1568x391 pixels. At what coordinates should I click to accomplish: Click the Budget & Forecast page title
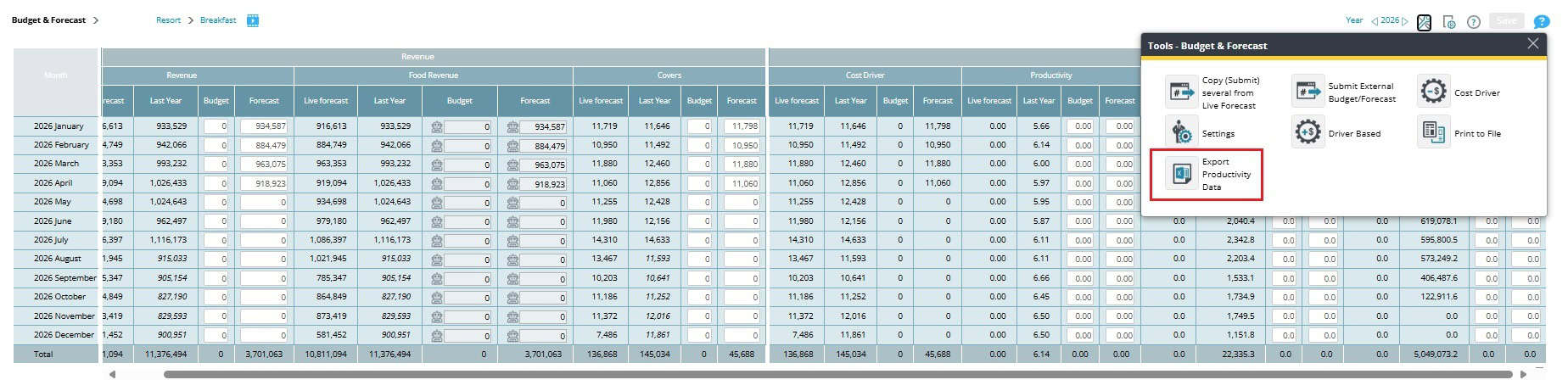coord(48,20)
